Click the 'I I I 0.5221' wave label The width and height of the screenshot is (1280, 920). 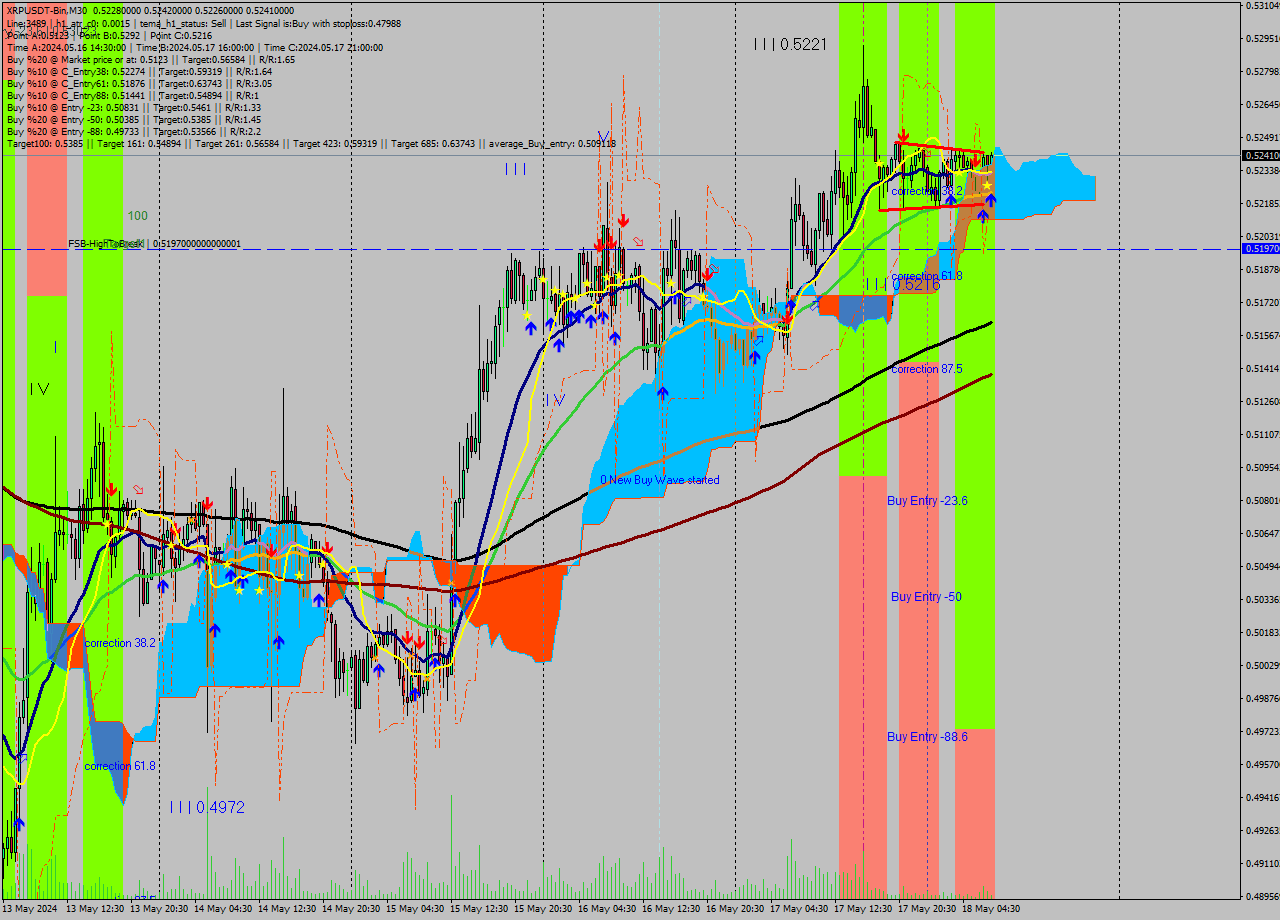tap(791, 44)
